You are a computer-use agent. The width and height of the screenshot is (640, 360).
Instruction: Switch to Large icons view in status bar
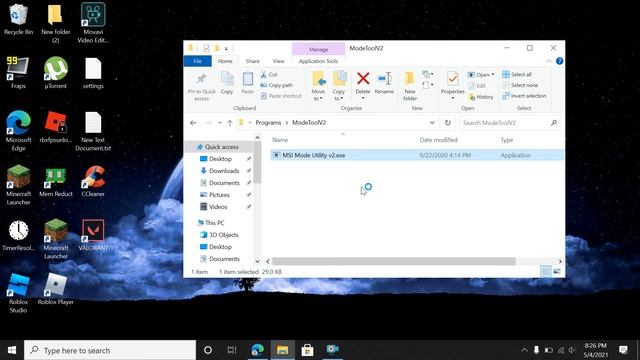(x=557, y=271)
